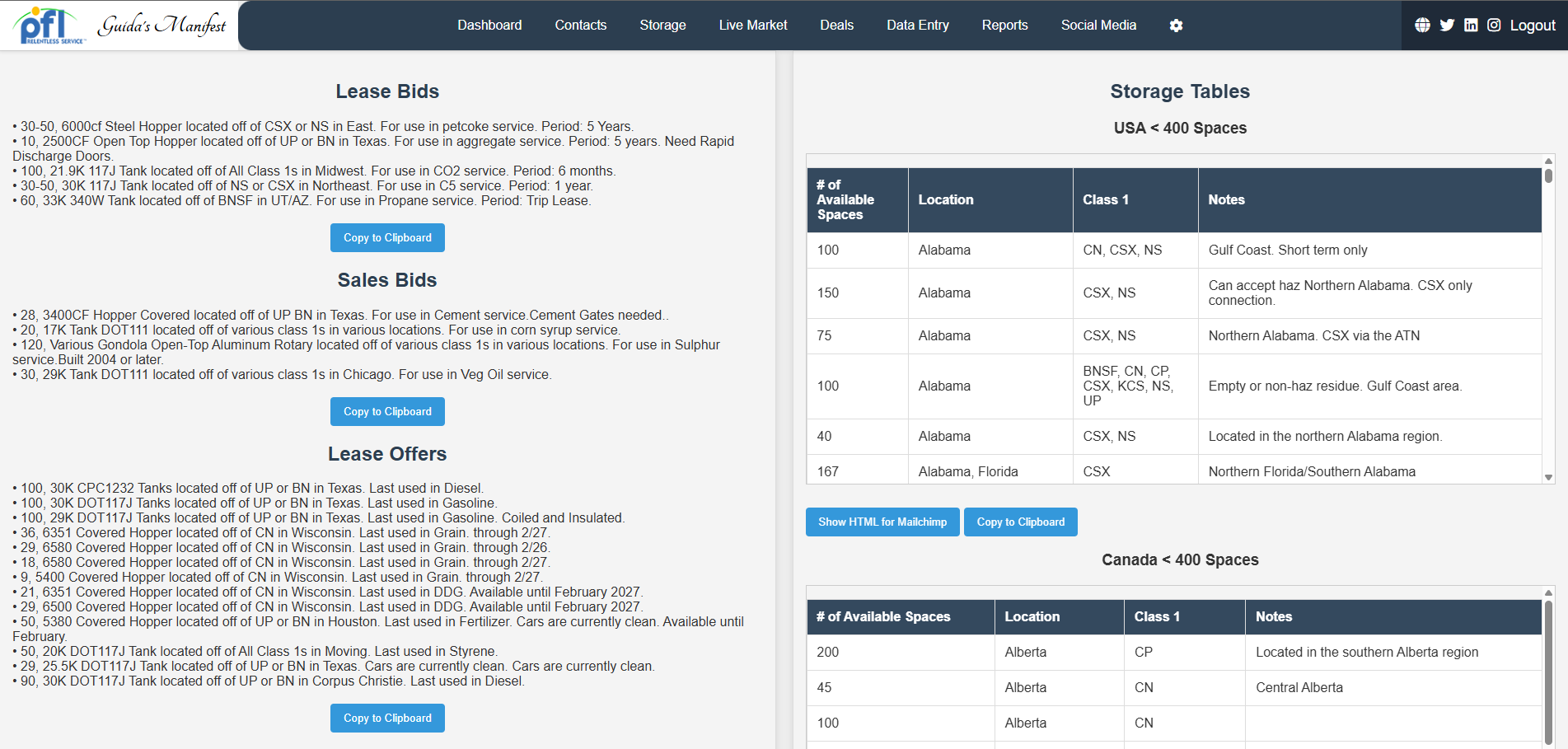
Task: Log out via Logout link
Action: click(x=1533, y=26)
